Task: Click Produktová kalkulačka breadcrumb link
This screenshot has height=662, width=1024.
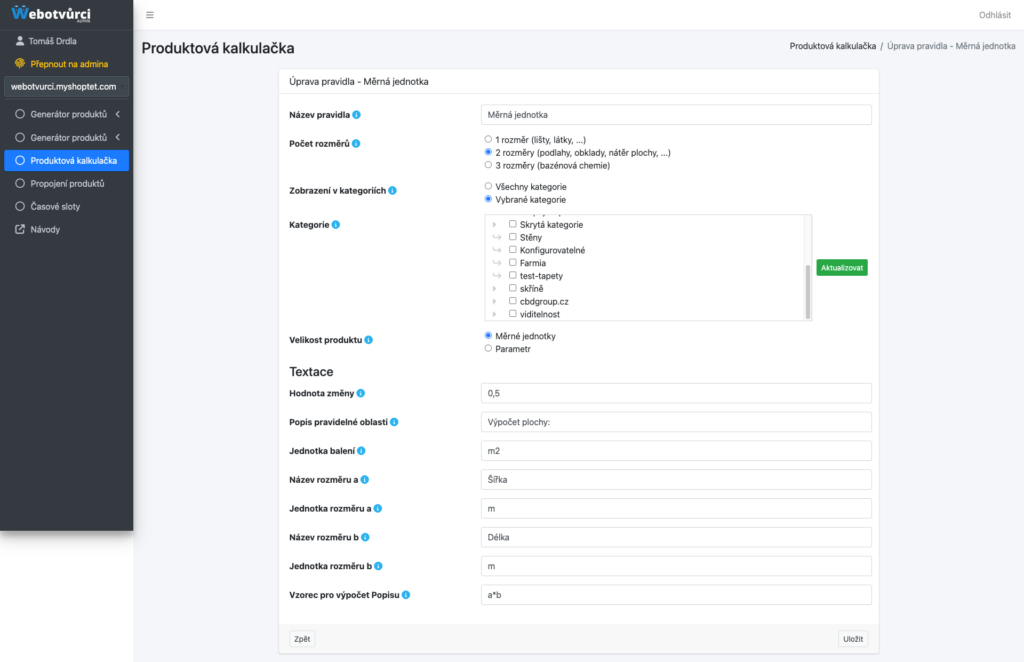Action: click(833, 46)
